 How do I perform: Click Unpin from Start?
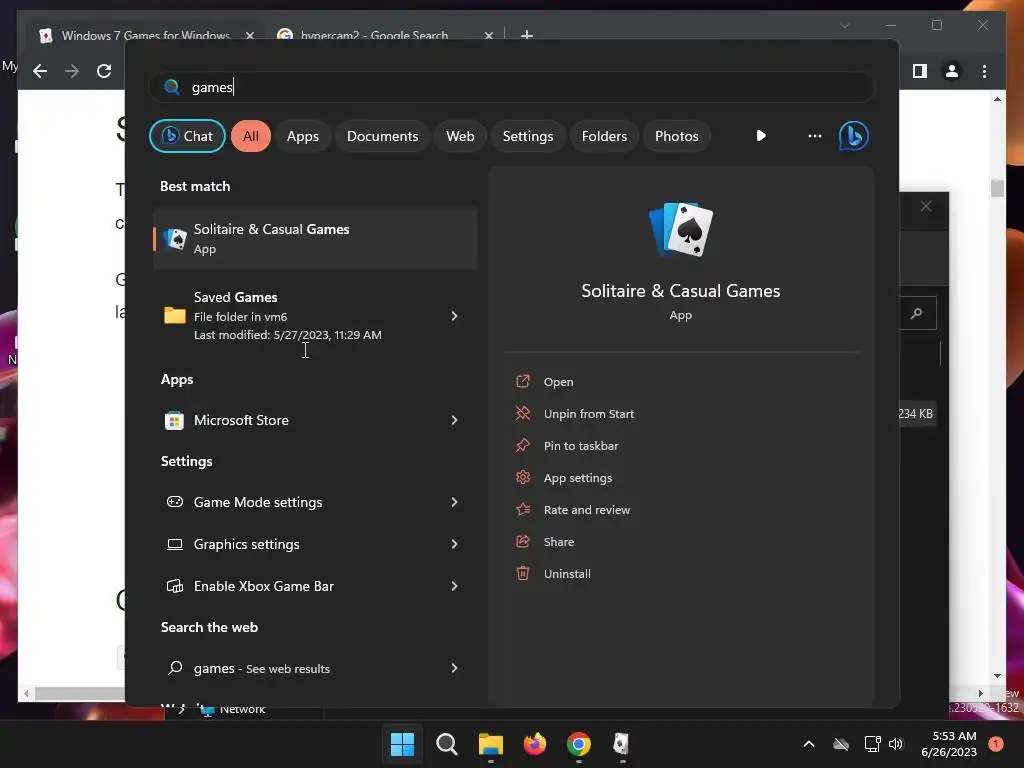click(588, 414)
